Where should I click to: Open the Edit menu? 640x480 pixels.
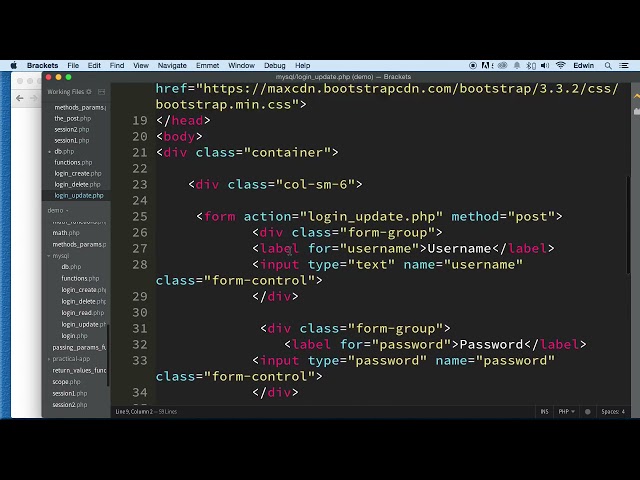click(x=94, y=65)
